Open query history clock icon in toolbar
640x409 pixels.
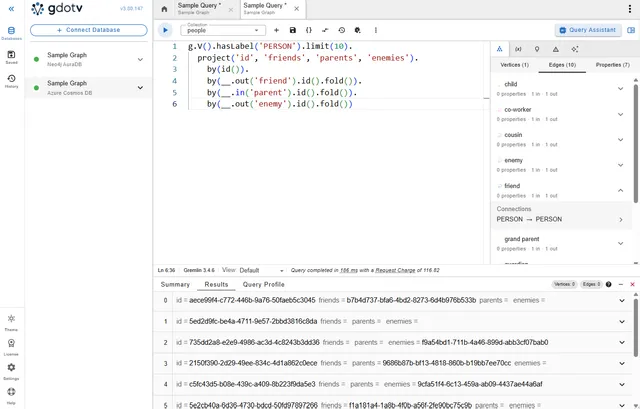point(342,30)
